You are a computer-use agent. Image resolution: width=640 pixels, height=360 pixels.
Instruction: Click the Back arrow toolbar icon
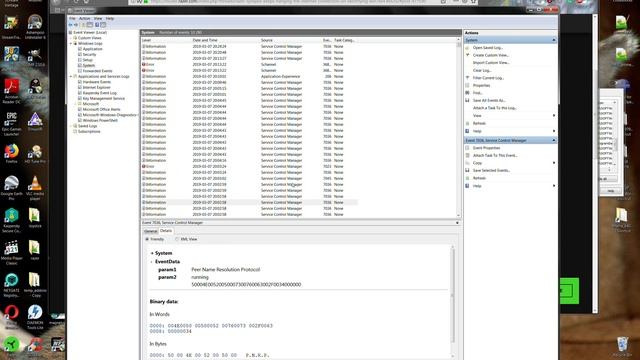71,25
